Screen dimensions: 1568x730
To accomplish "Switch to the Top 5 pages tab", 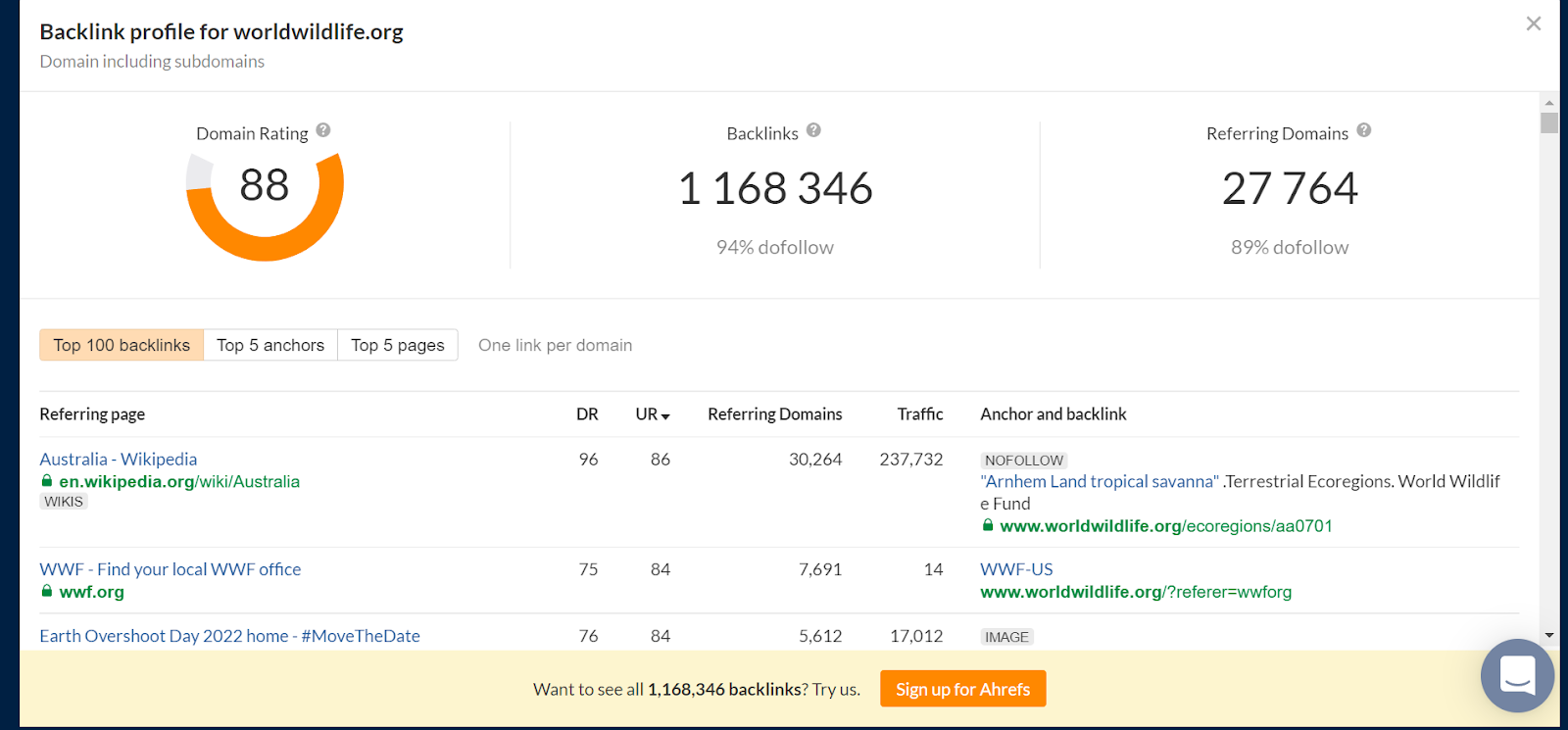I will [398, 345].
